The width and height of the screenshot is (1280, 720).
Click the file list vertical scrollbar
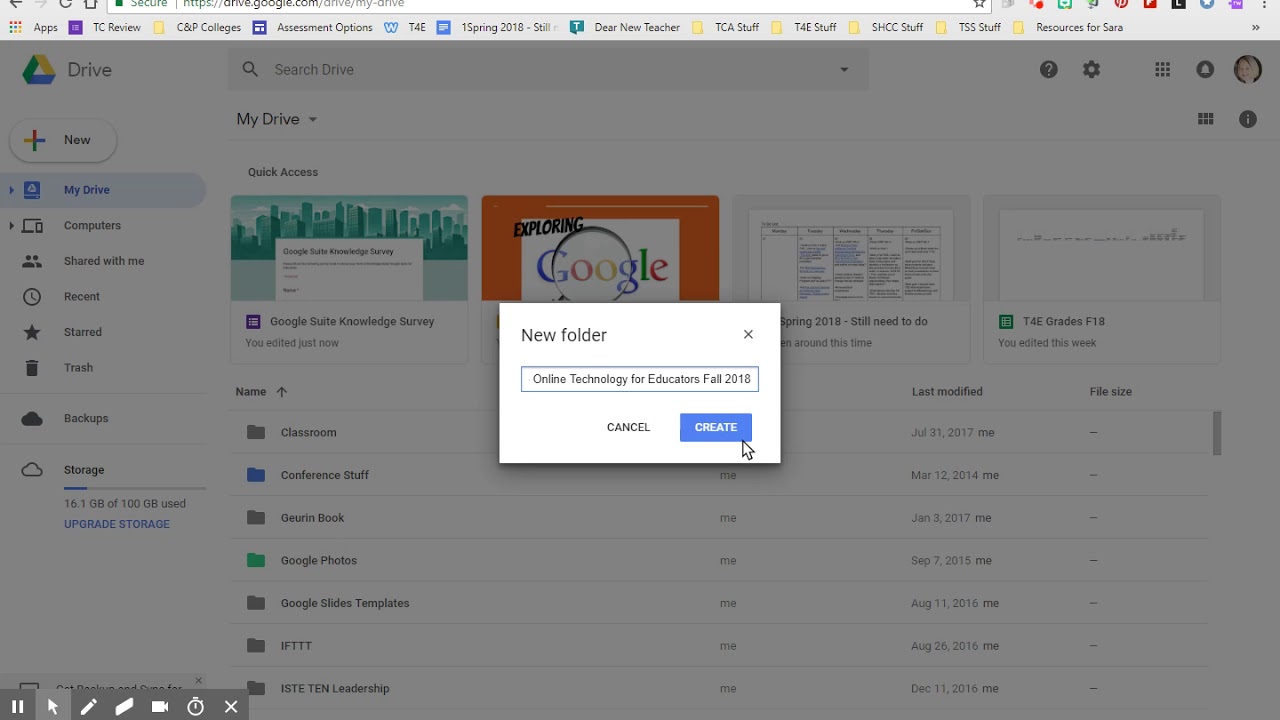(x=1217, y=432)
